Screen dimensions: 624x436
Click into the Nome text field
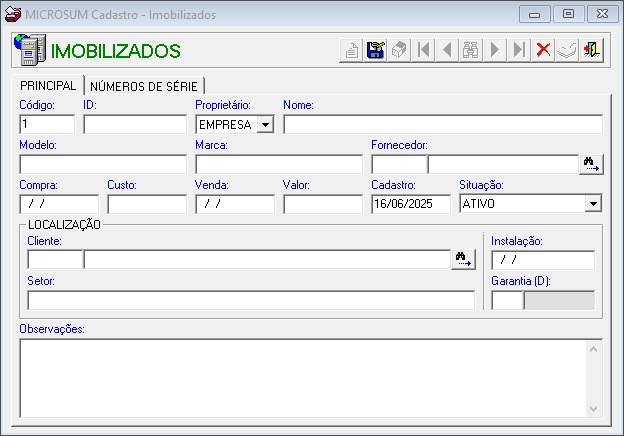point(443,124)
